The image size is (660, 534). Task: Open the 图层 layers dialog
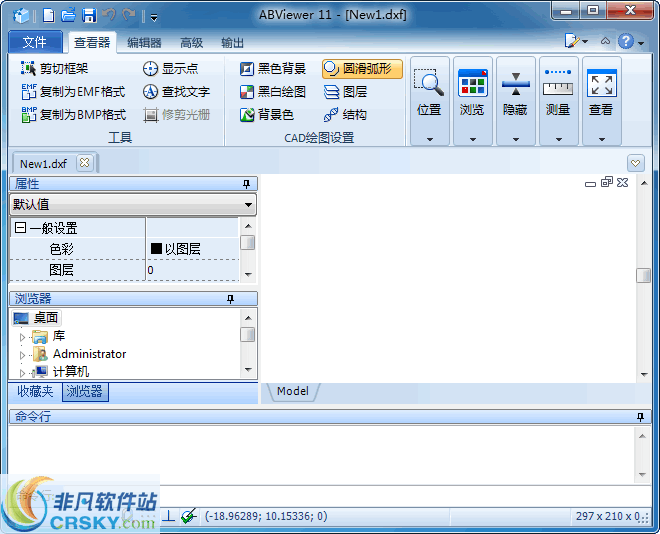(x=345, y=92)
